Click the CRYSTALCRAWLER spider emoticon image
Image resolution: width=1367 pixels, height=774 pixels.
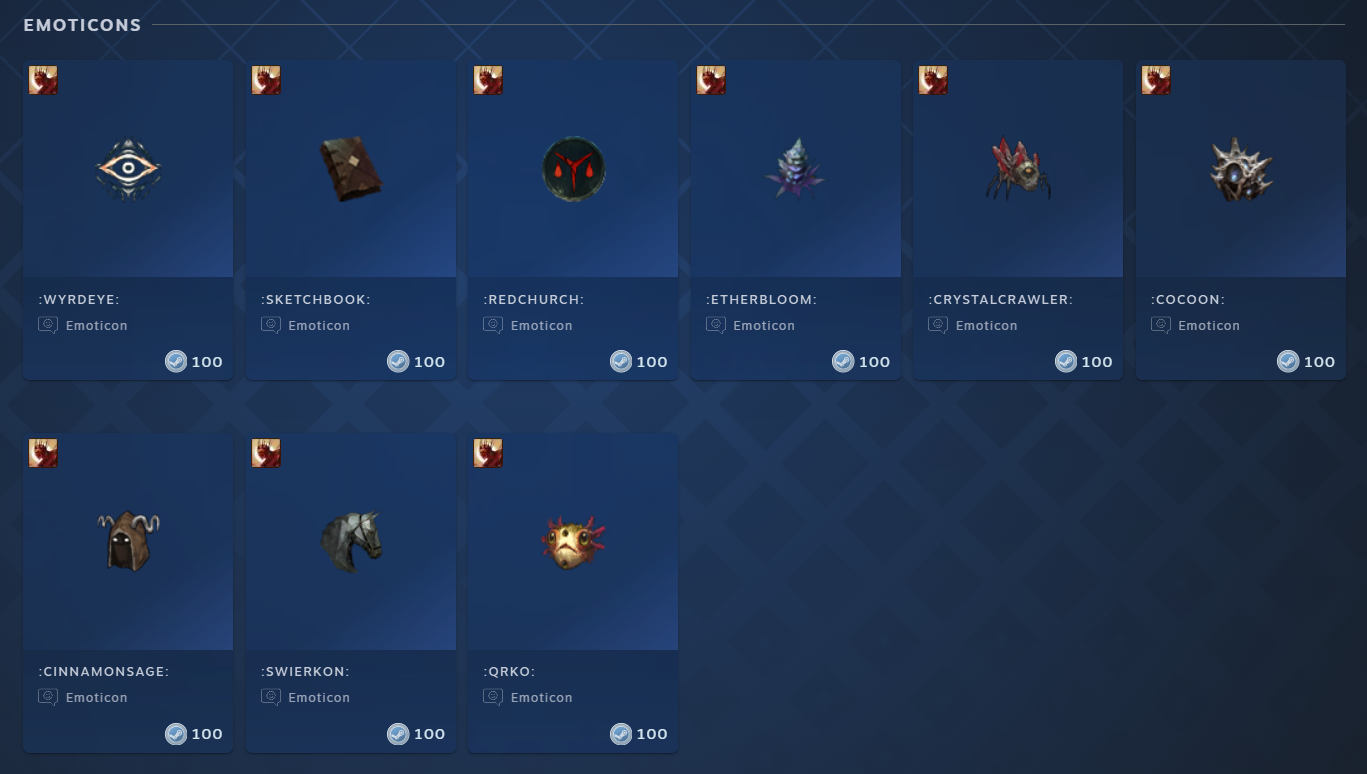[x=1018, y=168]
